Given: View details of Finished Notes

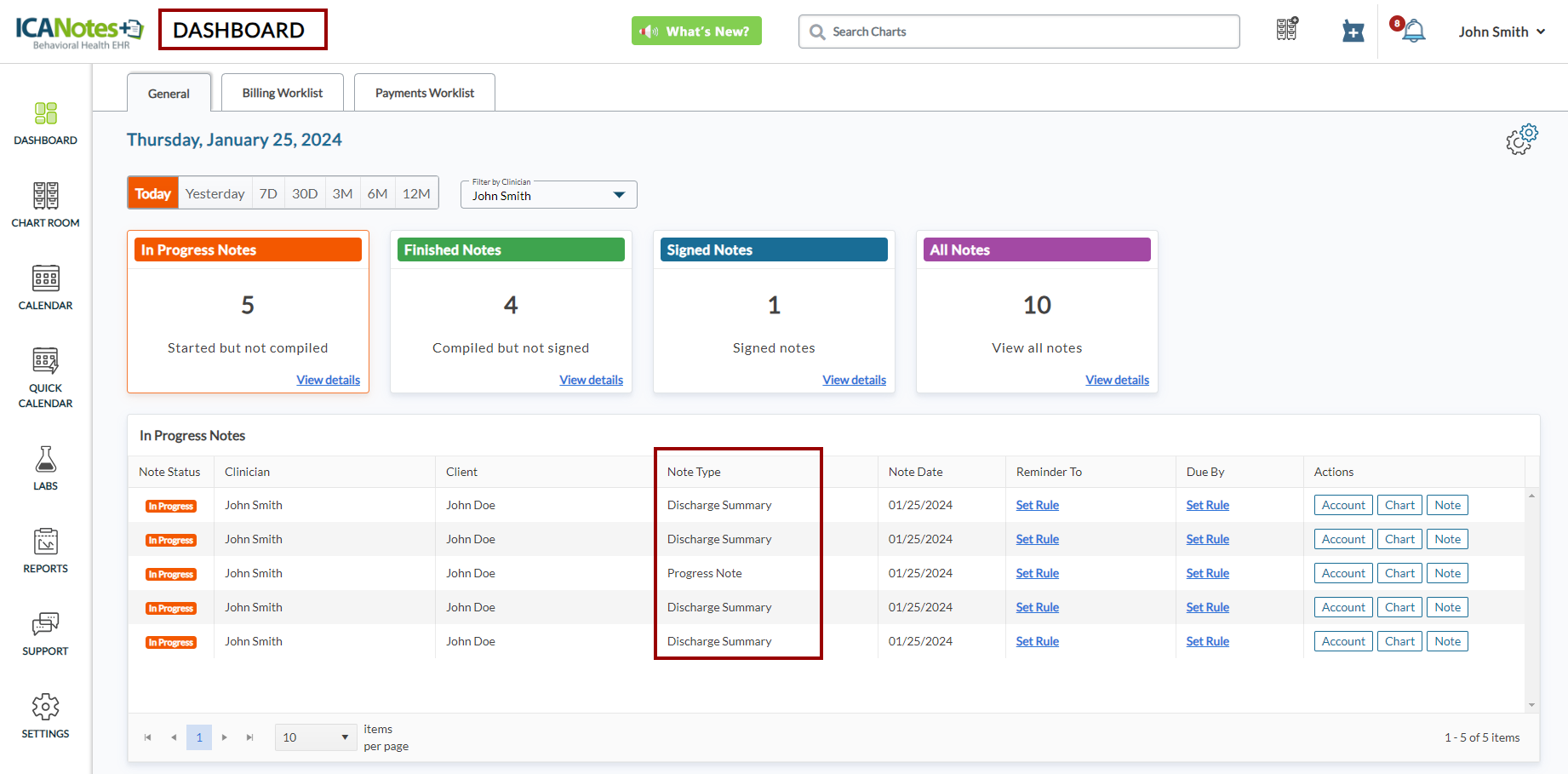Looking at the screenshot, I should pyautogui.click(x=591, y=380).
